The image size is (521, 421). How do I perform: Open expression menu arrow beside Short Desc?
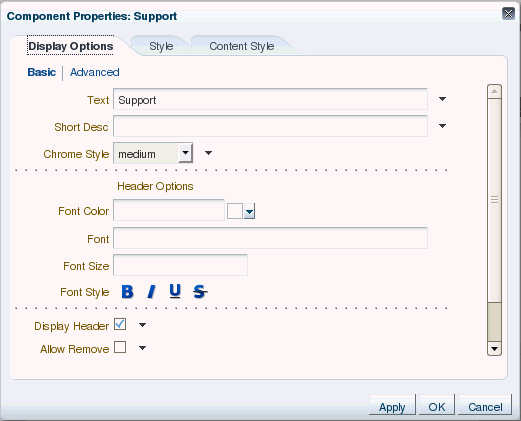[442, 126]
